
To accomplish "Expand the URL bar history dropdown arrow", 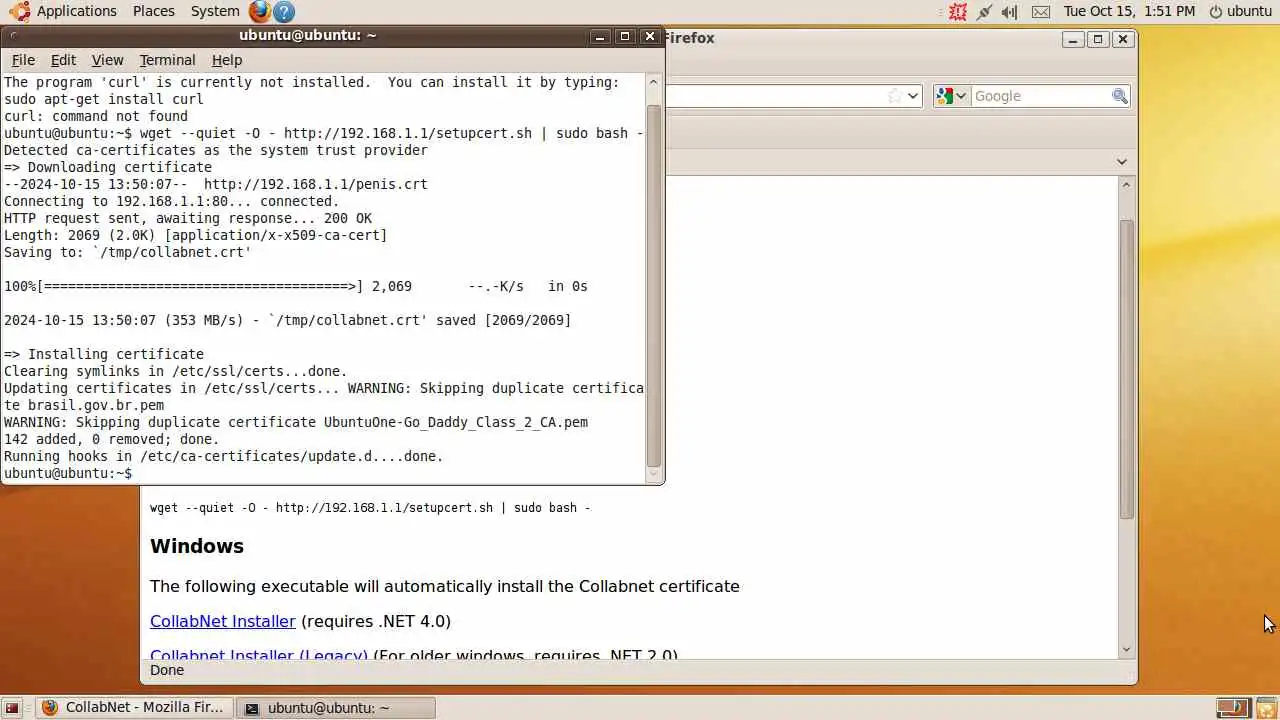I will coord(913,96).
